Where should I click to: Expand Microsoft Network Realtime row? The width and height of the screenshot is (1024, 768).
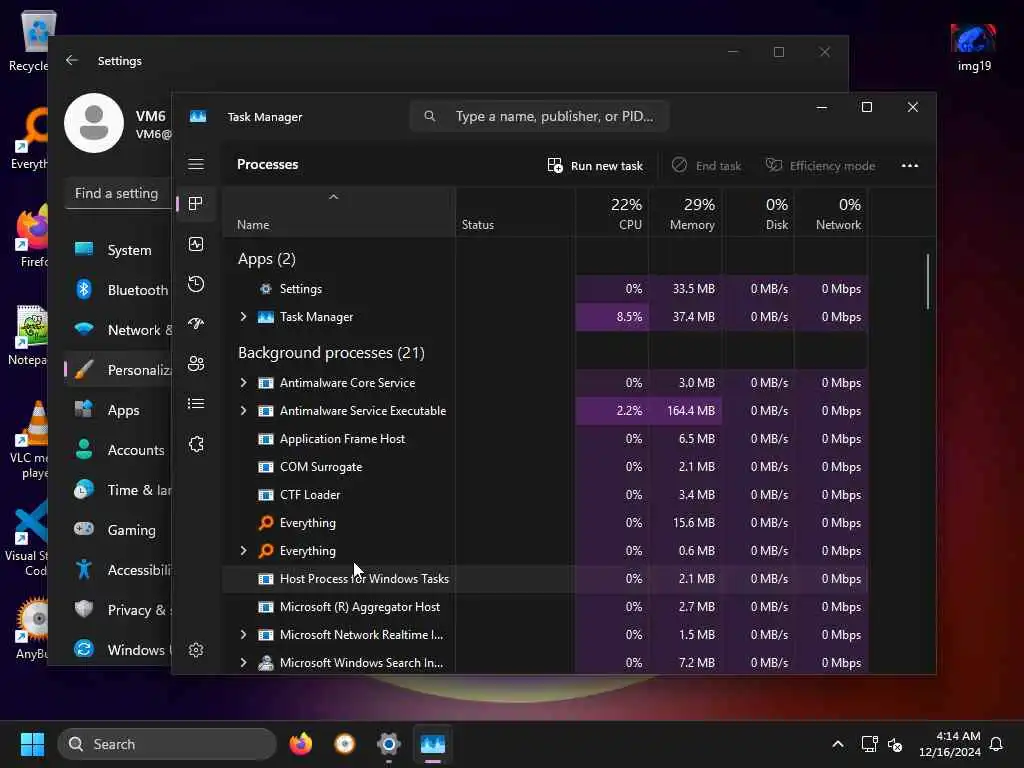(x=244, y=635)
